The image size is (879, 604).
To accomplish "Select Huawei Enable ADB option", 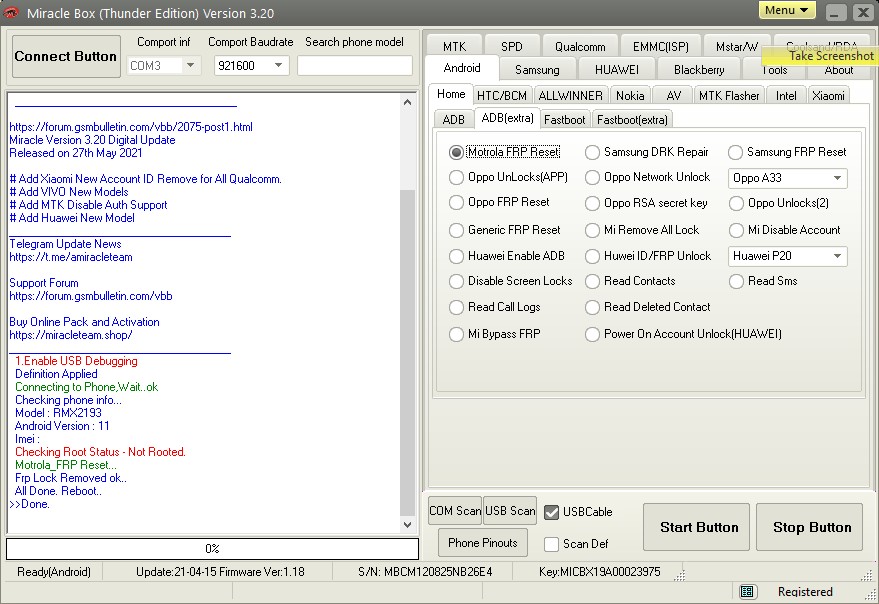I will tap(456, 256).
